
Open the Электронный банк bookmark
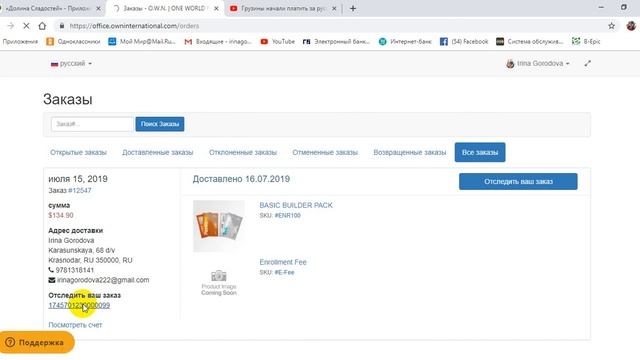pyautogui.click(x=336, y=42)
